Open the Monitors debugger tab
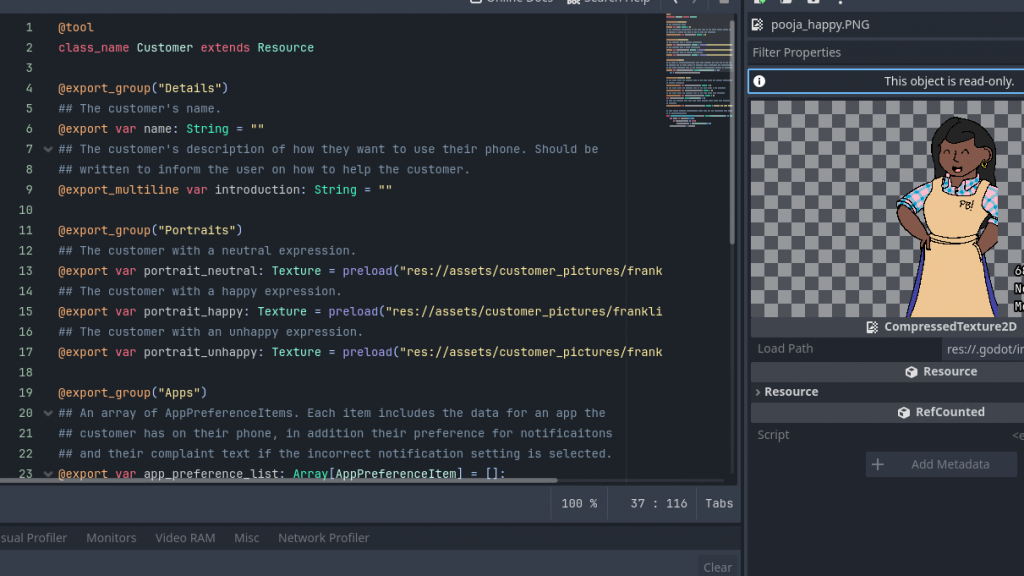 [x=111, y=538]
